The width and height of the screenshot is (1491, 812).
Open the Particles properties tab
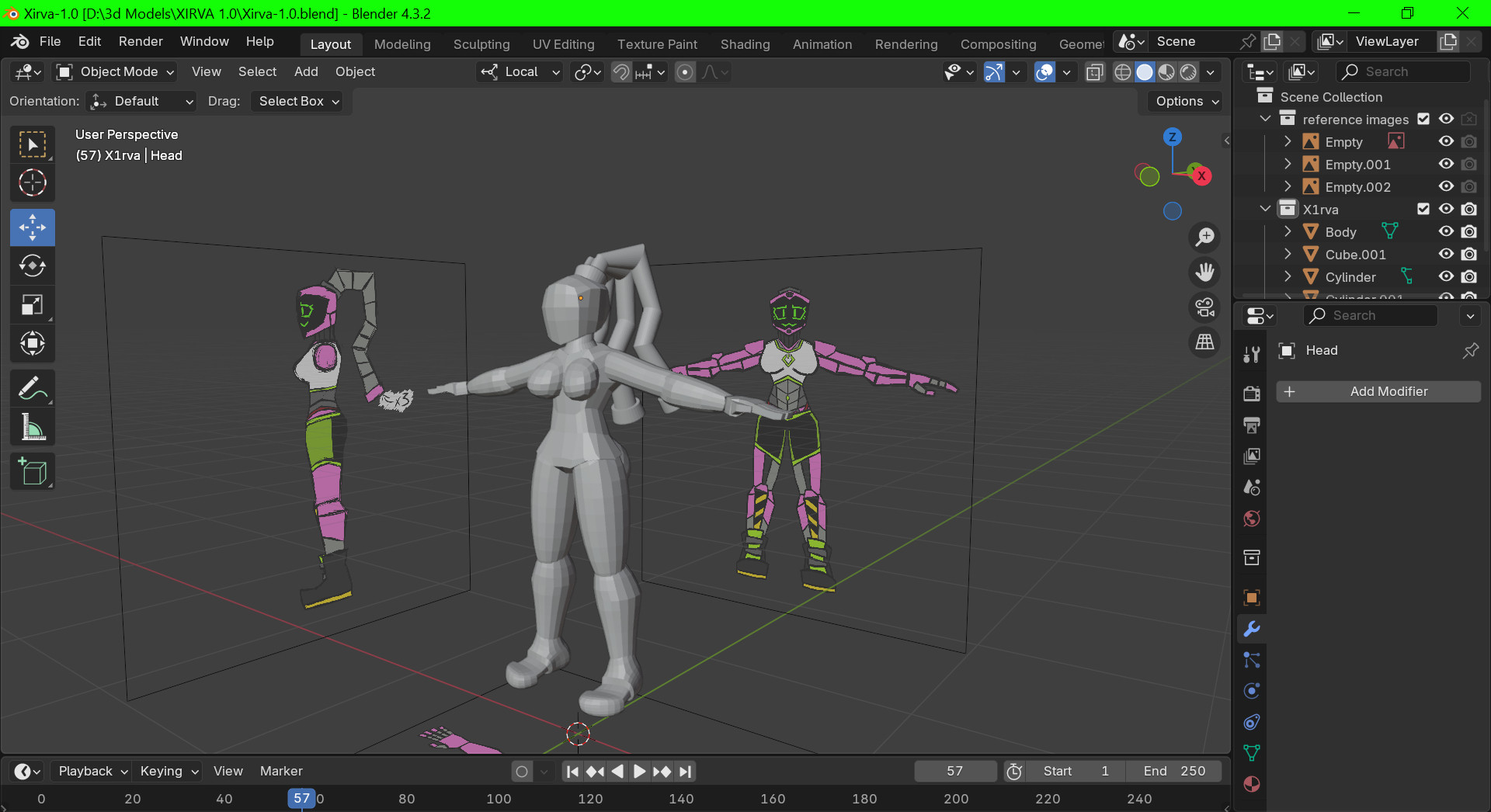(x=1251, y=660)
